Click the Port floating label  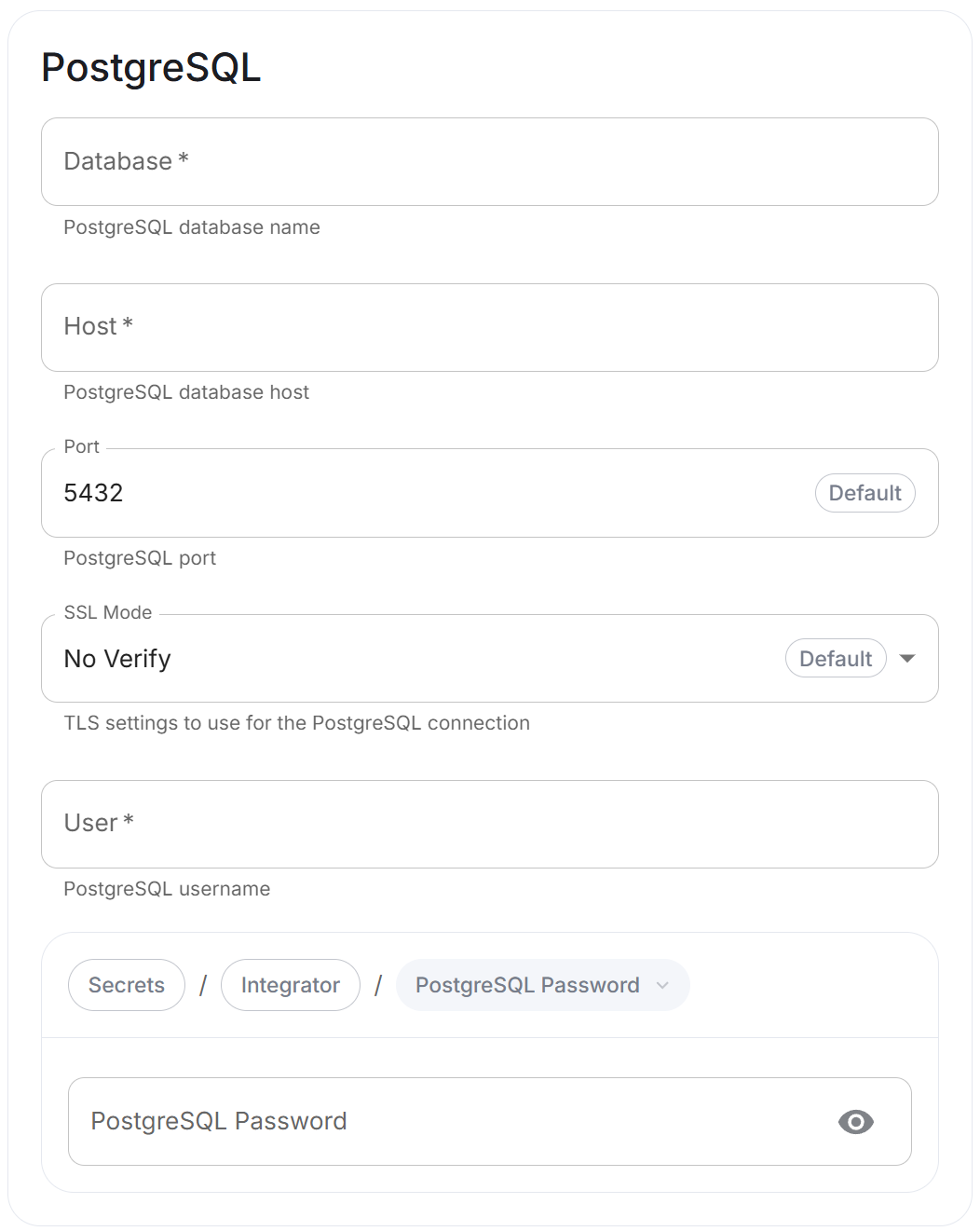point(82,446)
